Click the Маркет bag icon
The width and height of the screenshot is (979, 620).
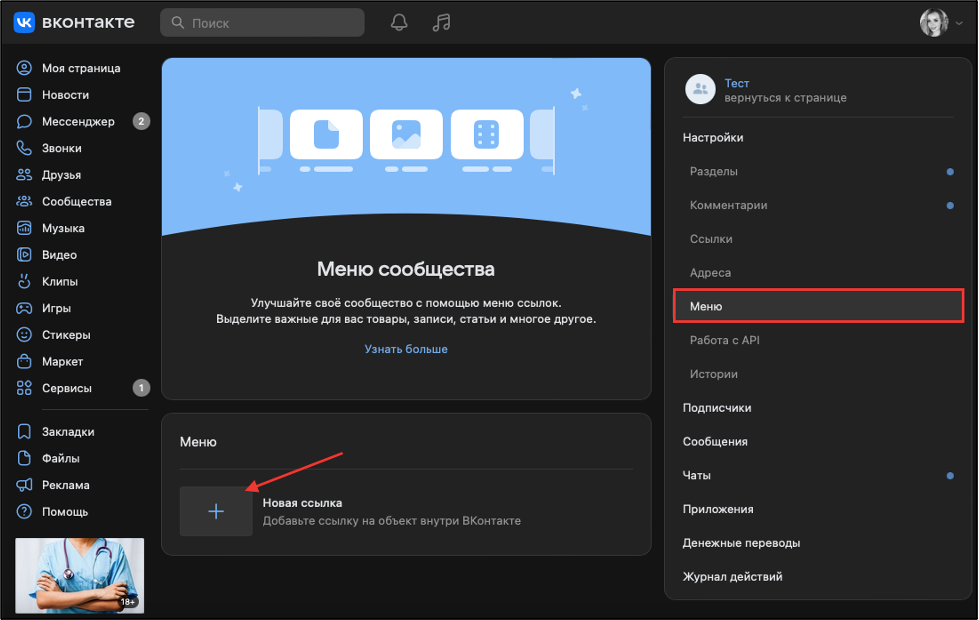[24, 362]
